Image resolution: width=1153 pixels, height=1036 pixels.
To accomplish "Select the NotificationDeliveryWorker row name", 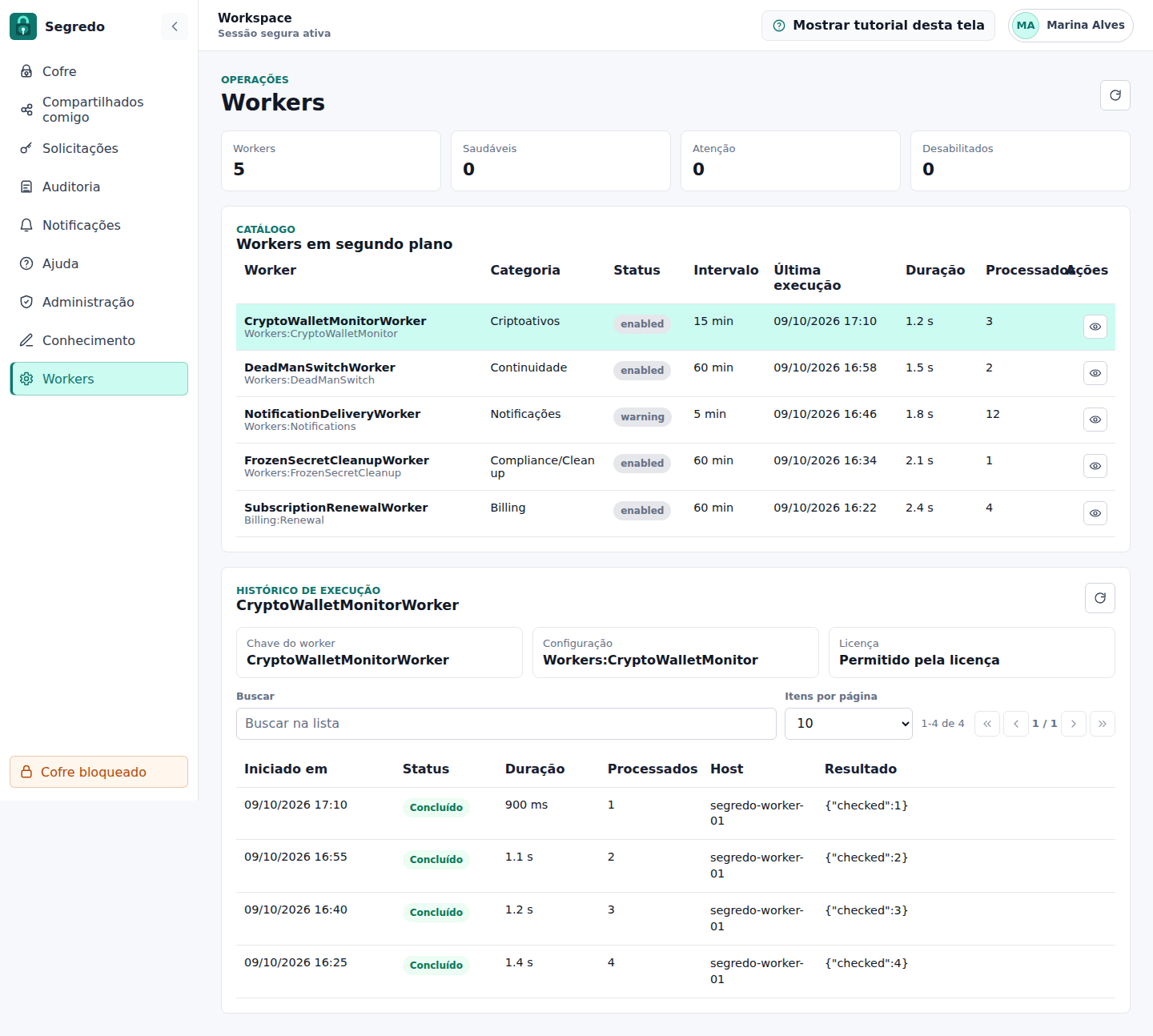I will (332, 414).
